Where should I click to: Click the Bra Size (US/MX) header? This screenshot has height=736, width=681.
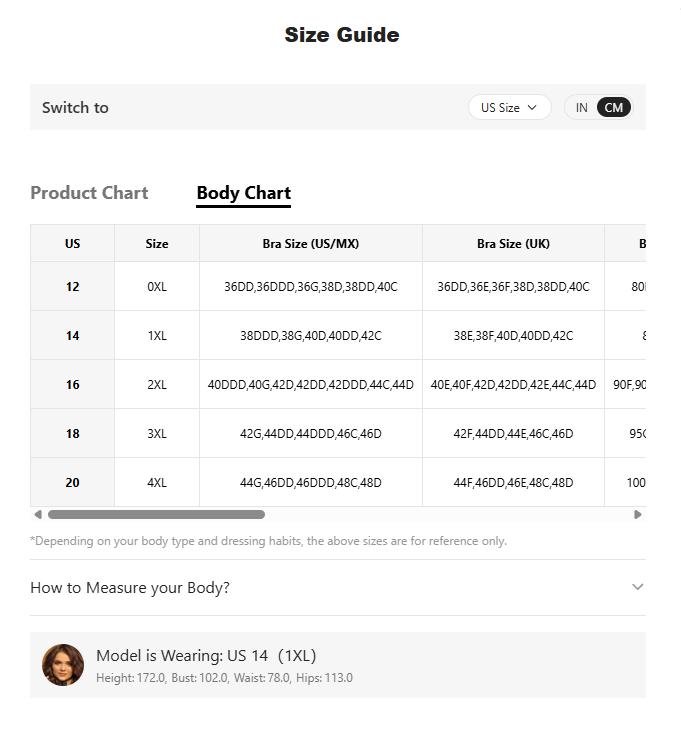point(311,243)
